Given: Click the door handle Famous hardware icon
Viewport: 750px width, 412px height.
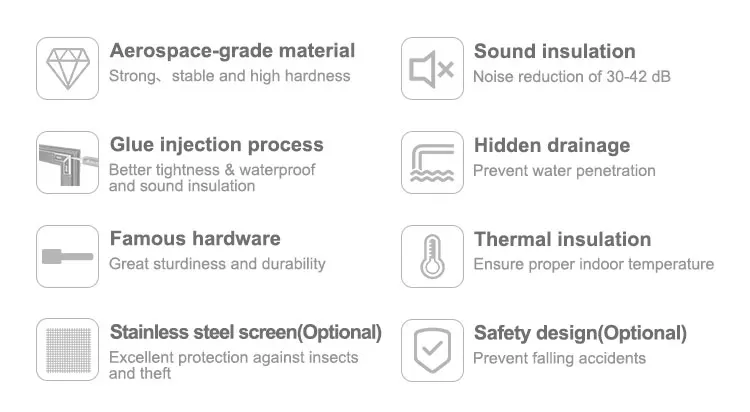Looking at the screenshot, I should pos(67,256).
